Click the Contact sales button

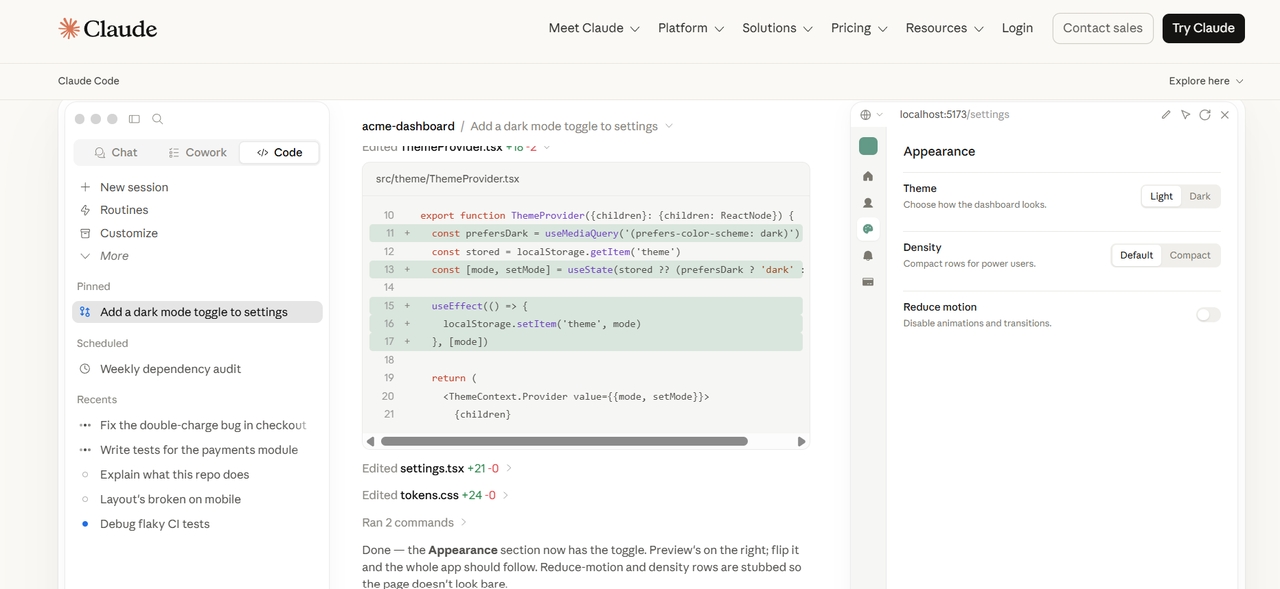(x=1103, y=28)
